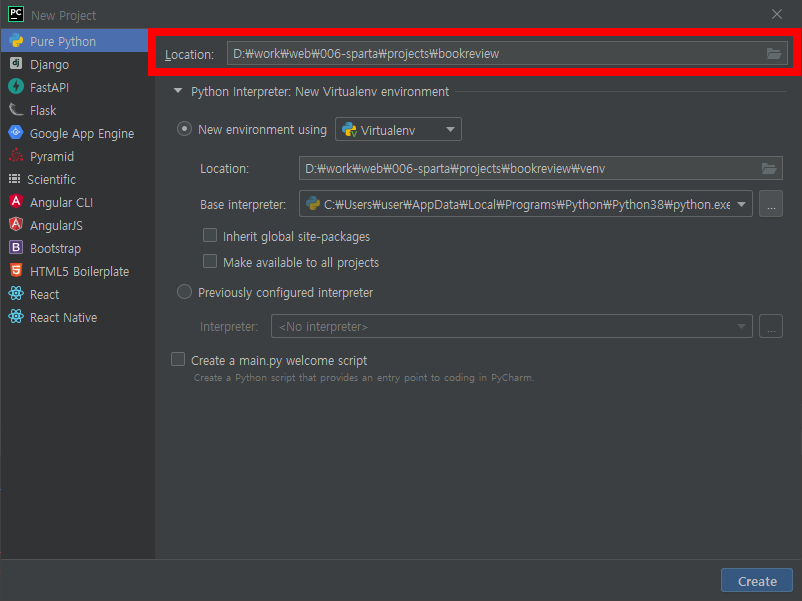The height and width of the screenshot is (601, 802).
Task: Click the HTML5 Boilerplate icon
Action: [x=16, y=271]
